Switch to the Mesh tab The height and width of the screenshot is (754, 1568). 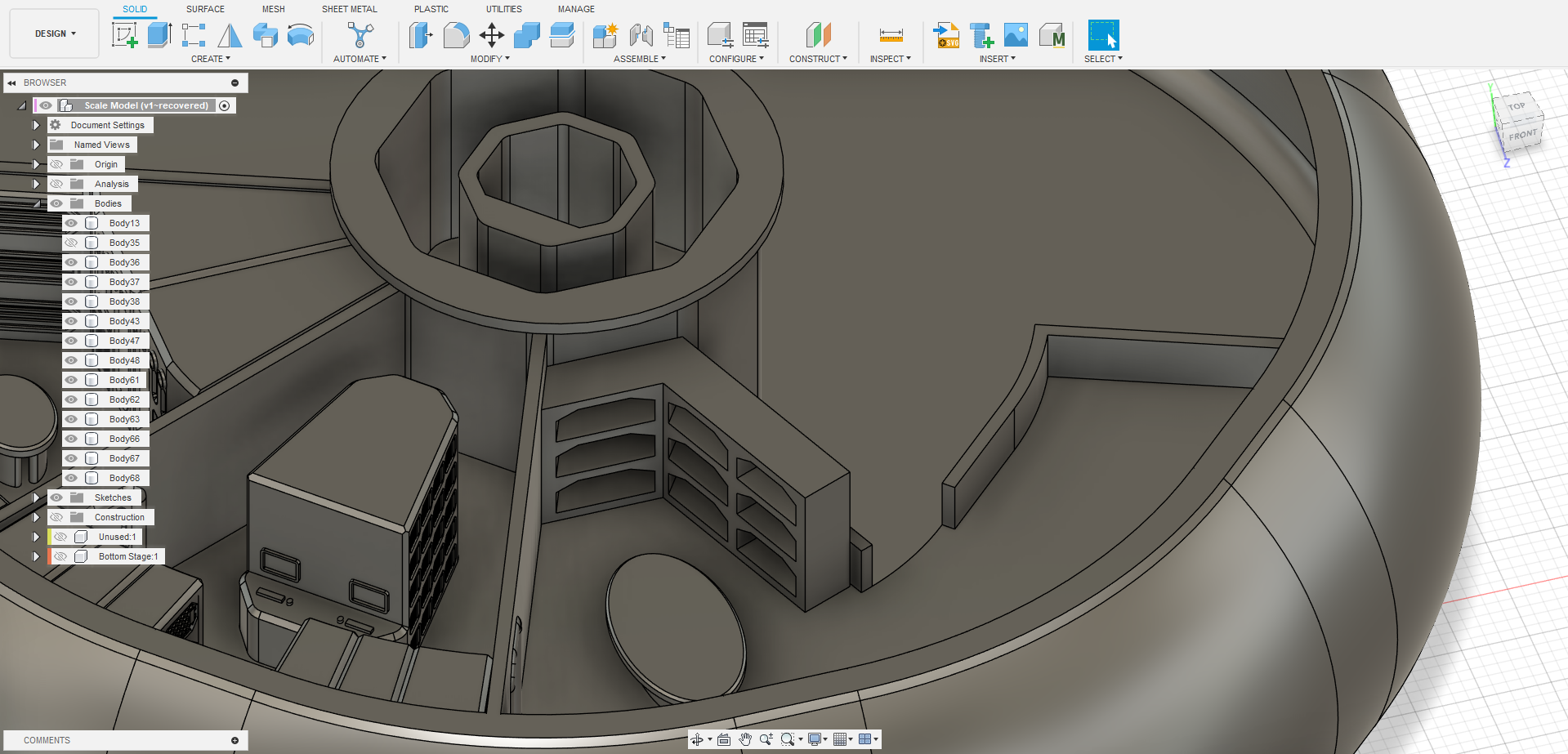click(274, 9)
